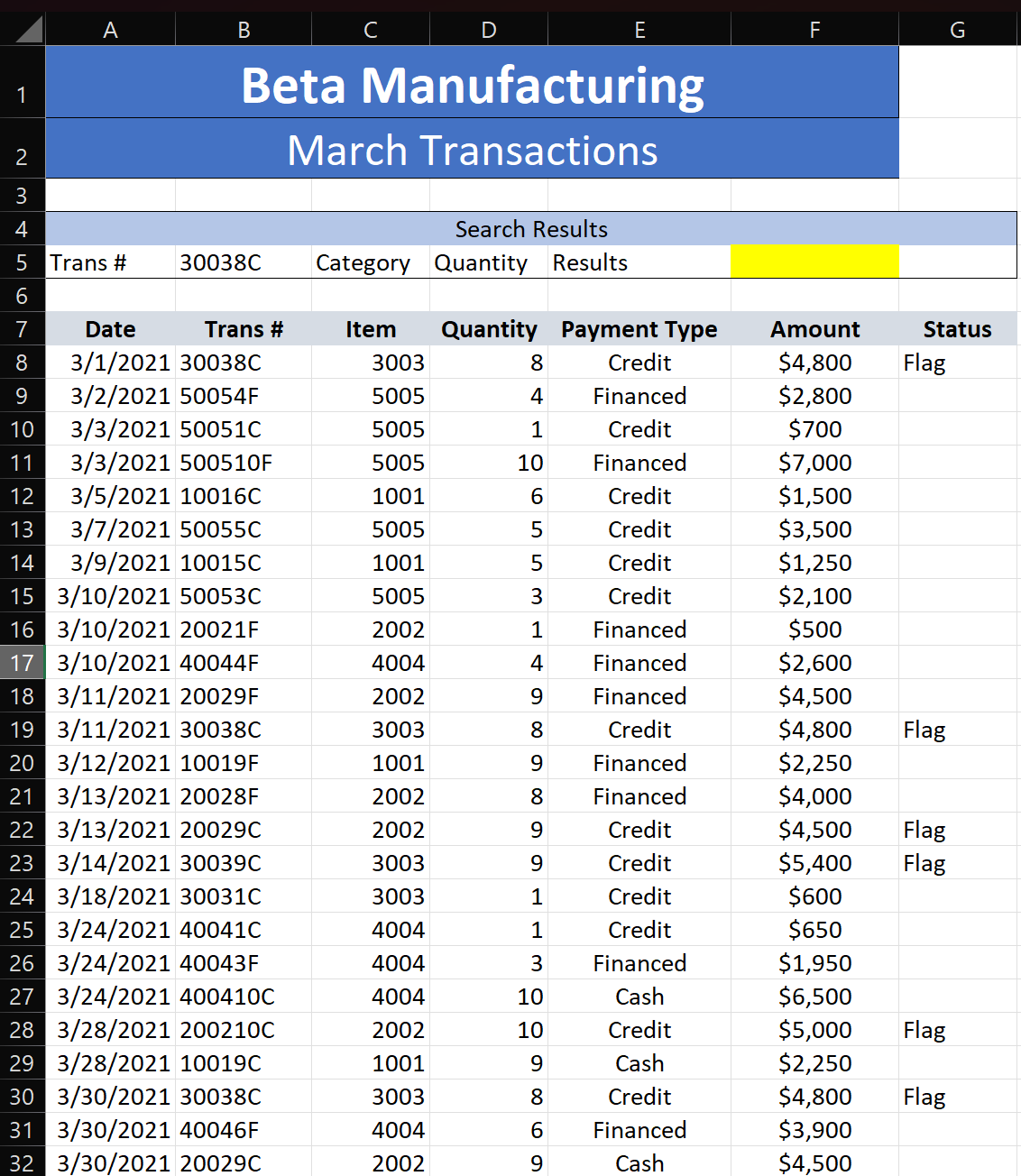This screenshot has height=1176, width=1021.
Task: Select the yellow highlighted results cell
Action: [x=814, y=262]
